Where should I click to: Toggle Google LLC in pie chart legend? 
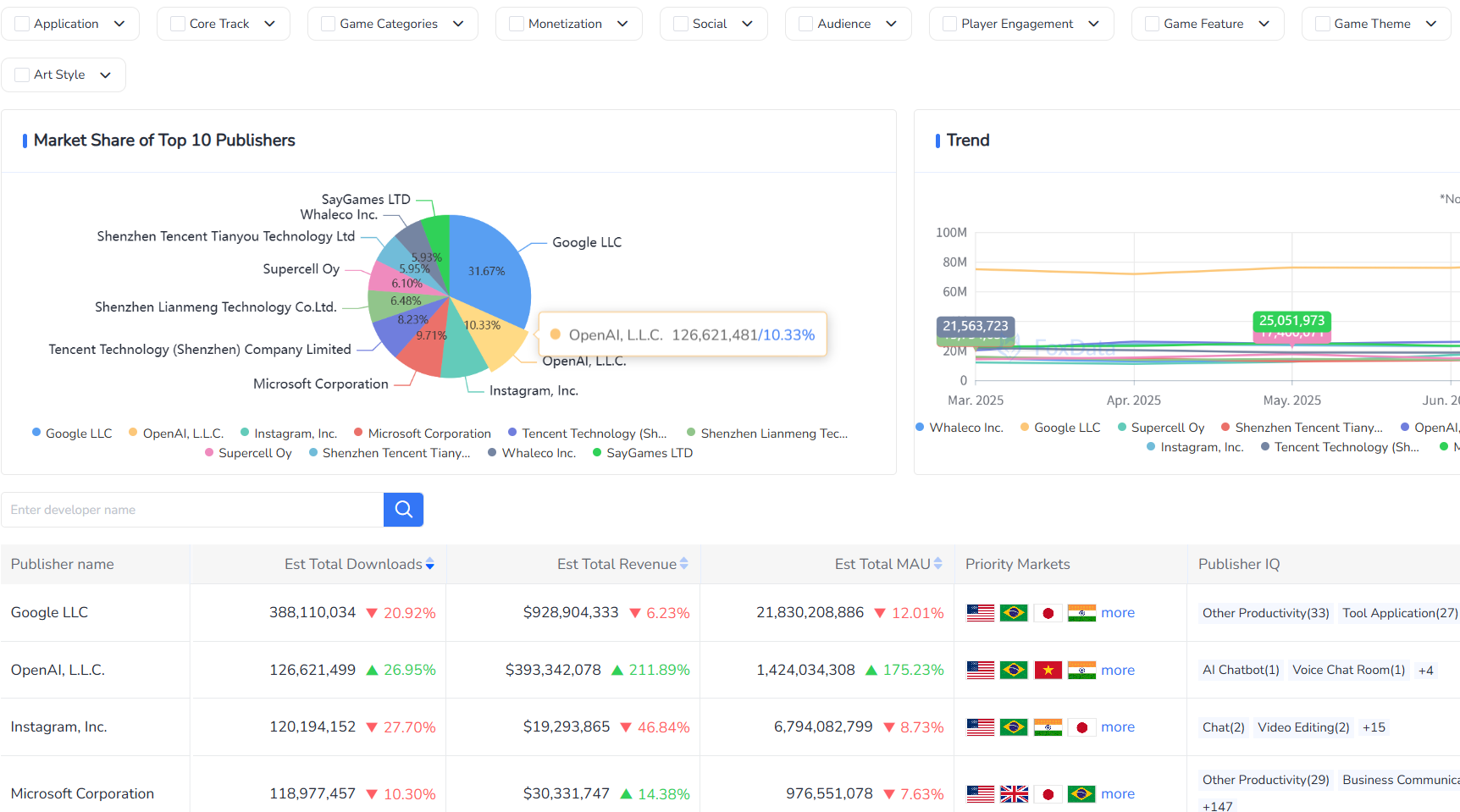tap(72, 434)
